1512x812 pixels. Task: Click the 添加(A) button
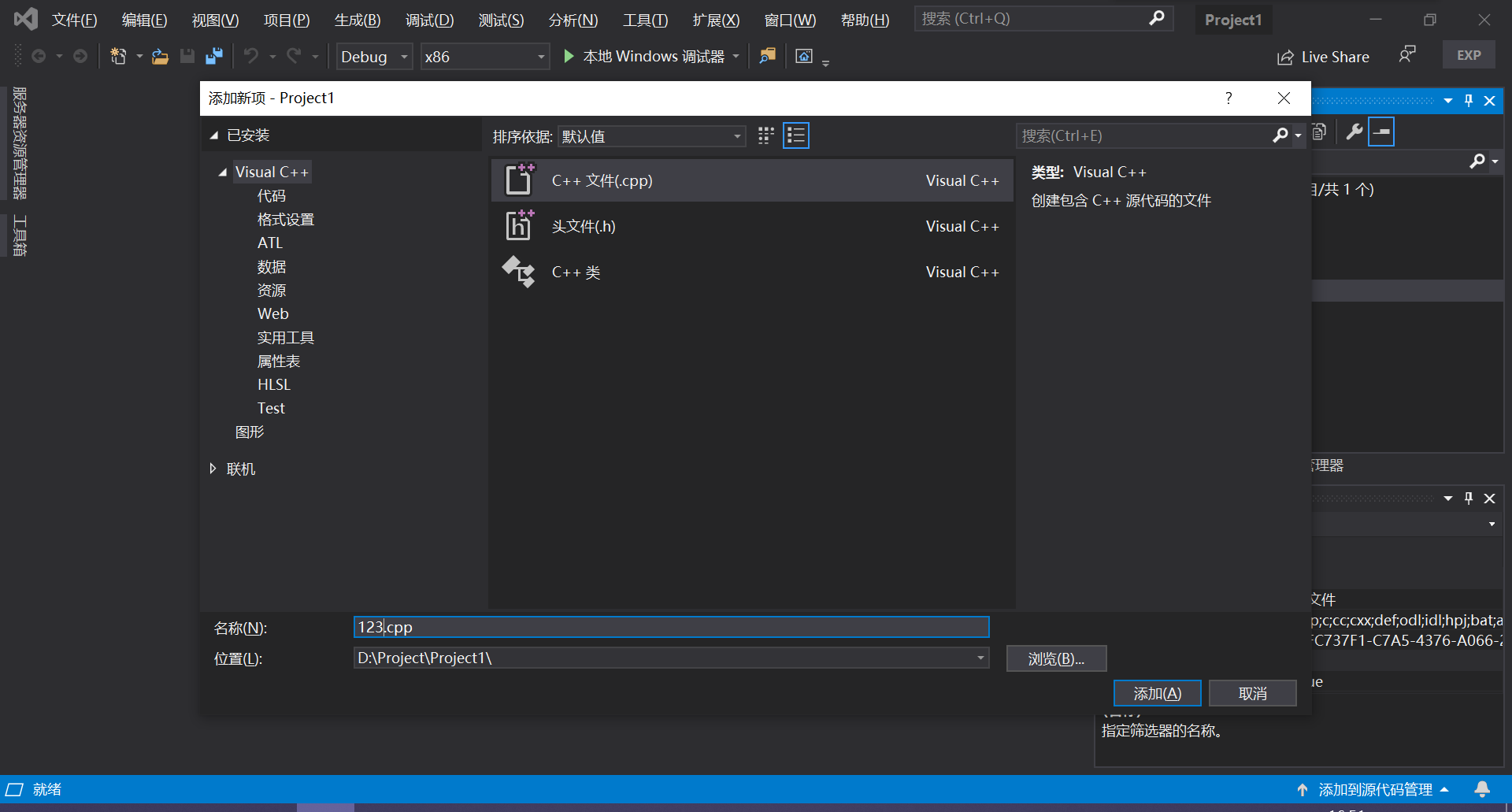tap(1157, 693)
